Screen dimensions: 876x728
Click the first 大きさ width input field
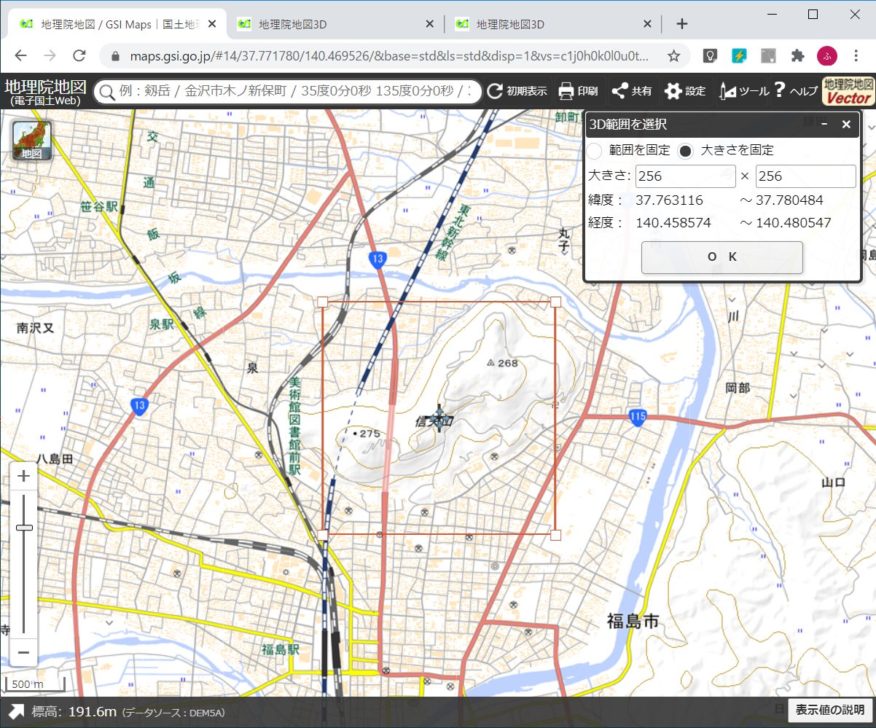pos(685,176)
